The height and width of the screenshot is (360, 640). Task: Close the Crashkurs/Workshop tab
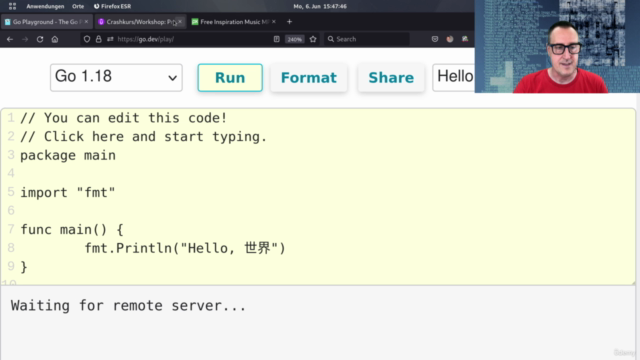(180, 22)
